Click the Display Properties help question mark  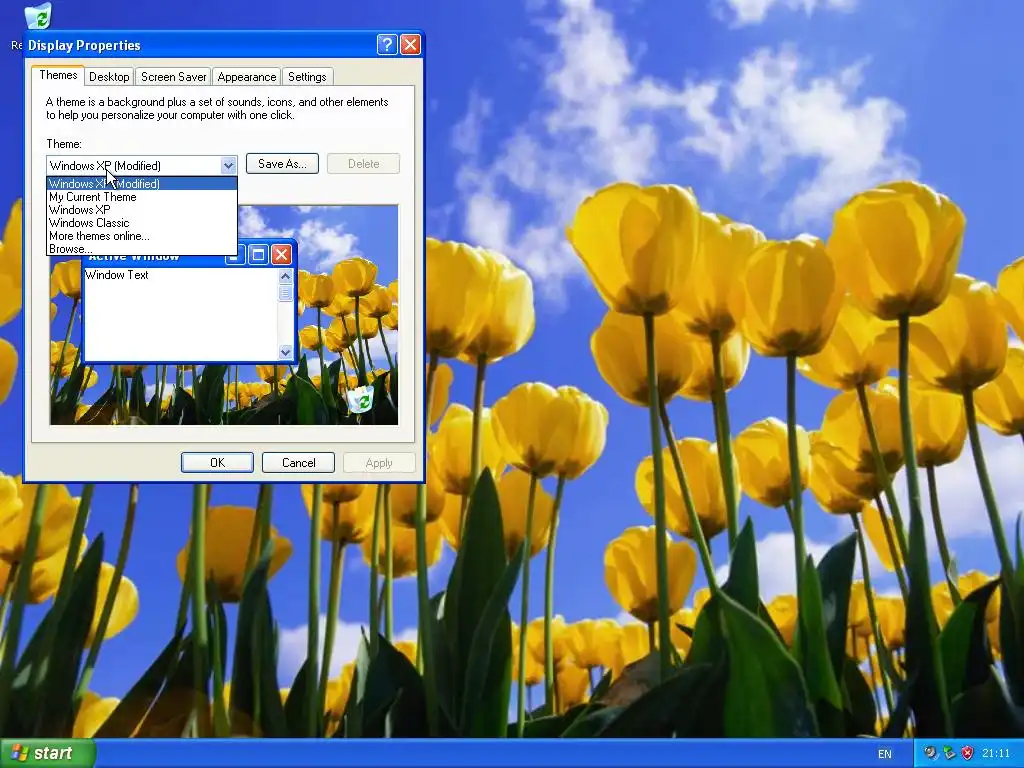[x=387, y=44]
